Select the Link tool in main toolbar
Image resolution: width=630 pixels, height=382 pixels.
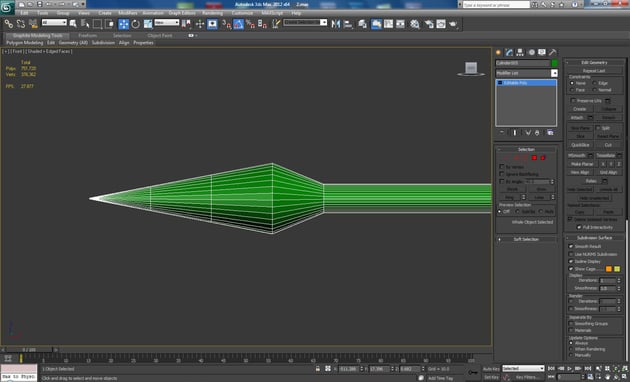[8, 24]
